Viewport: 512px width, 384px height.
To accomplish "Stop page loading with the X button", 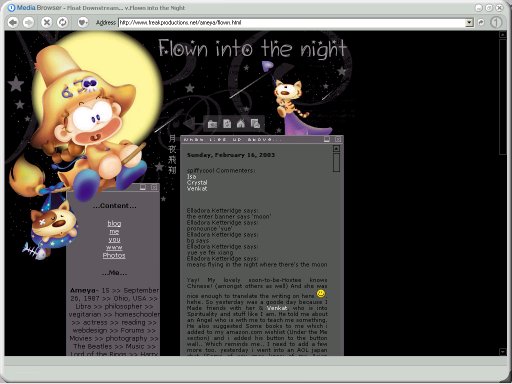I will point(47,22).
